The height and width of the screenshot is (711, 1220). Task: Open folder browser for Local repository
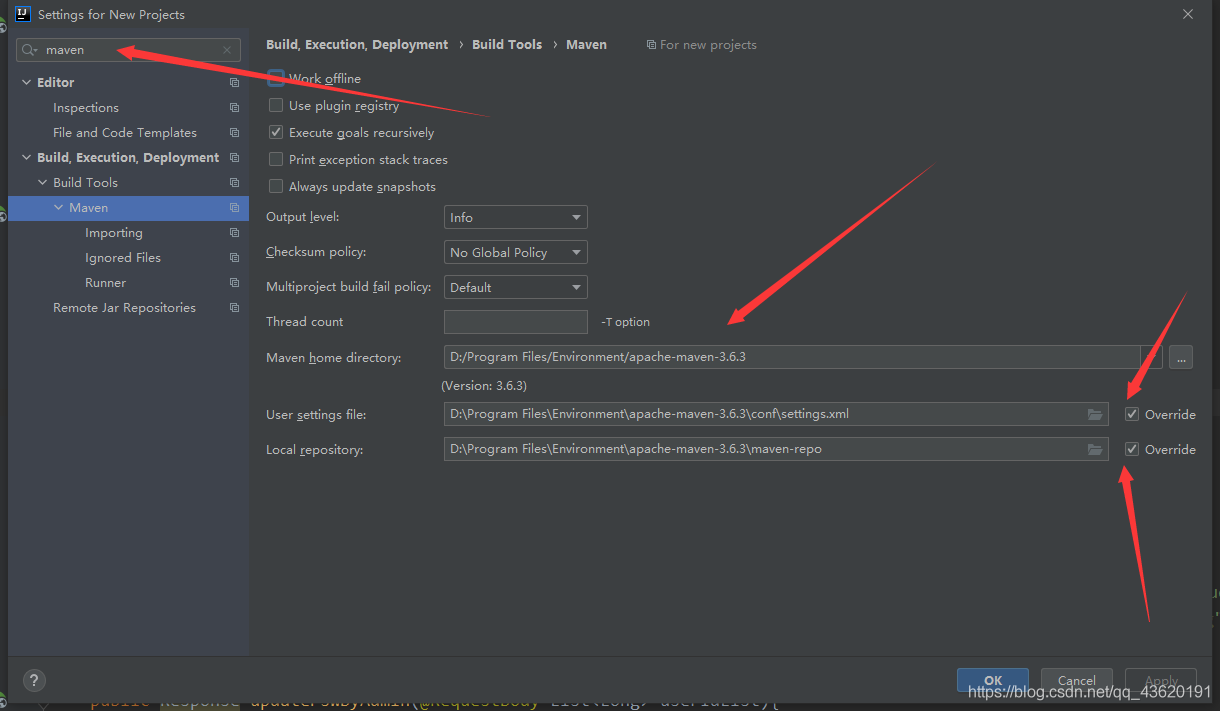coord(1095,449)
